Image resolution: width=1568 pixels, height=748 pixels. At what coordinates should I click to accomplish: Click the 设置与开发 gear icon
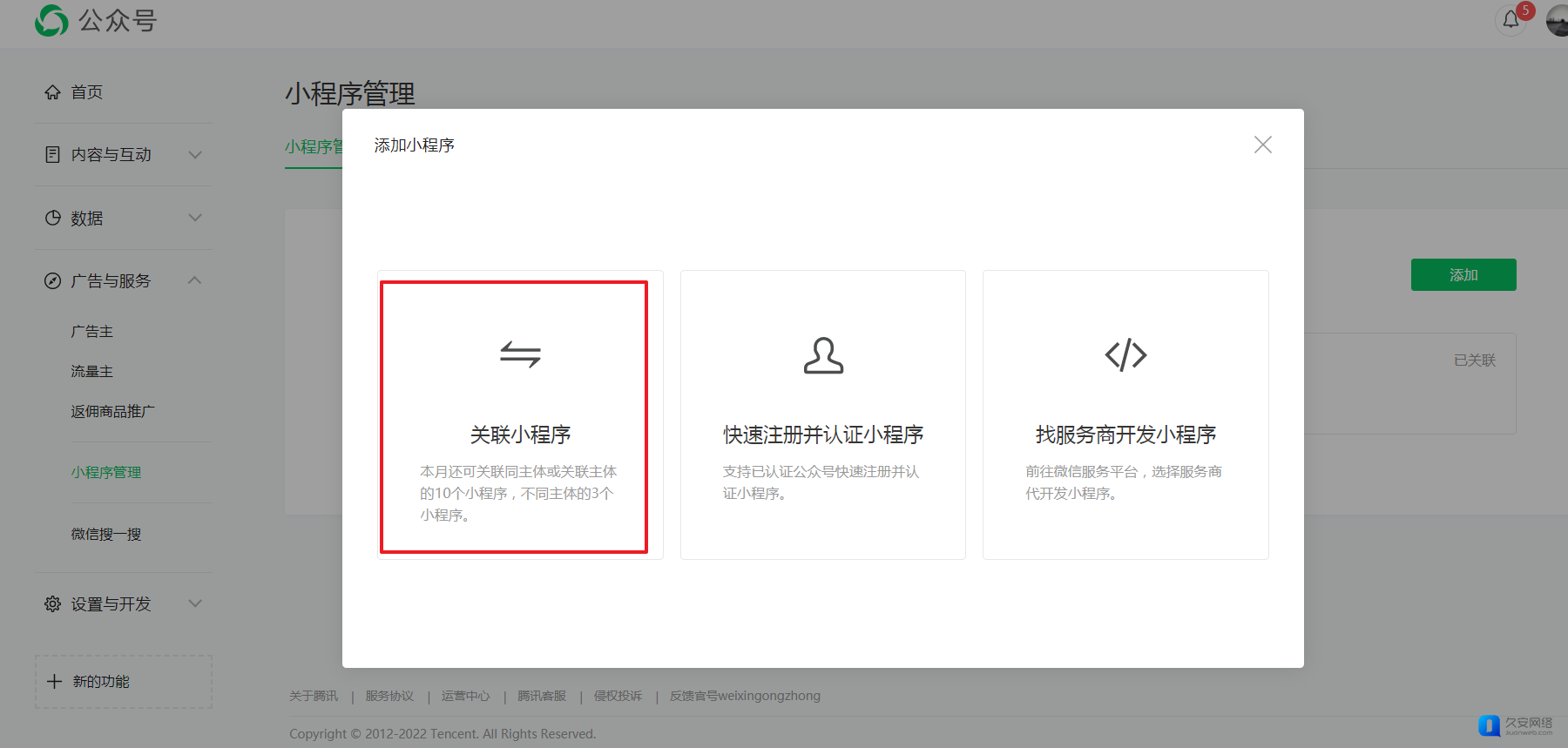[52, 603]
